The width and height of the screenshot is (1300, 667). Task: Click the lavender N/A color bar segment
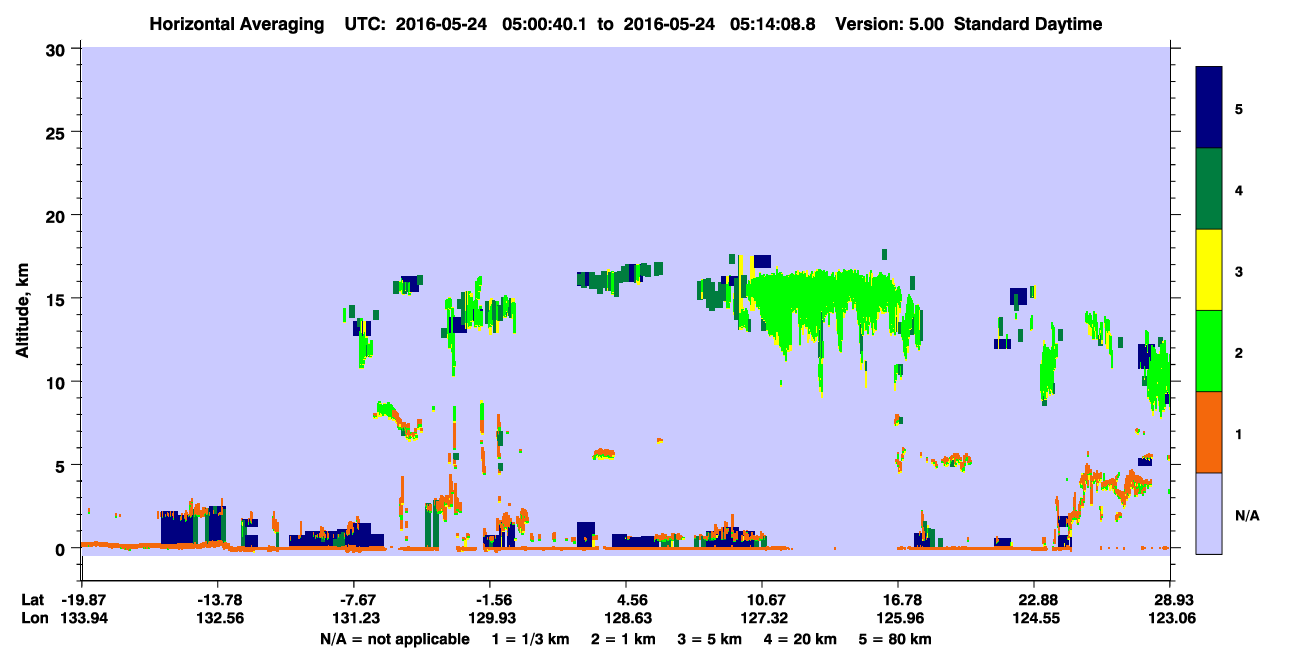point(1209,512)
